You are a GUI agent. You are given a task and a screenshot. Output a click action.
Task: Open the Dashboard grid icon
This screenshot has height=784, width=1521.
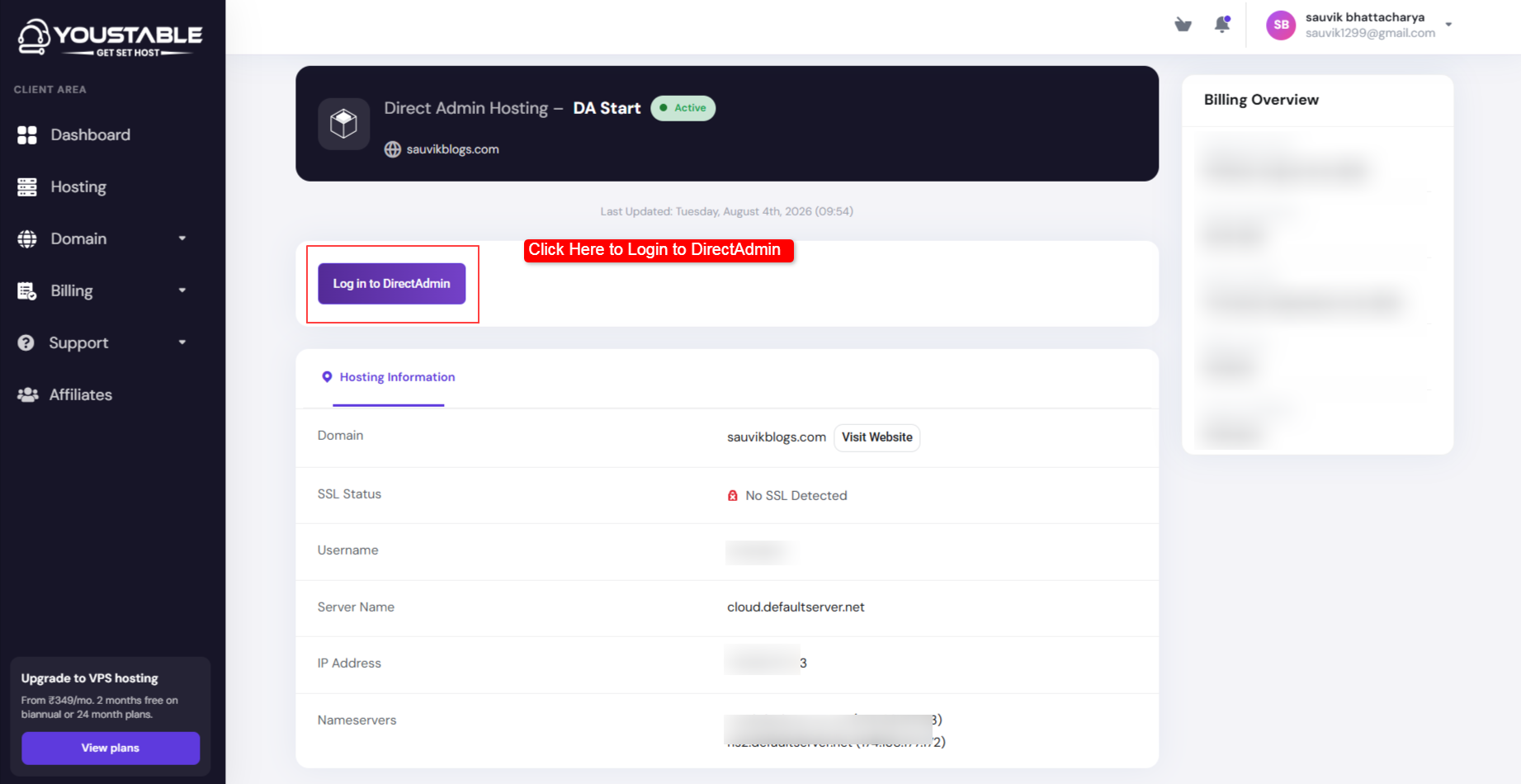click(x=27, y=135)
